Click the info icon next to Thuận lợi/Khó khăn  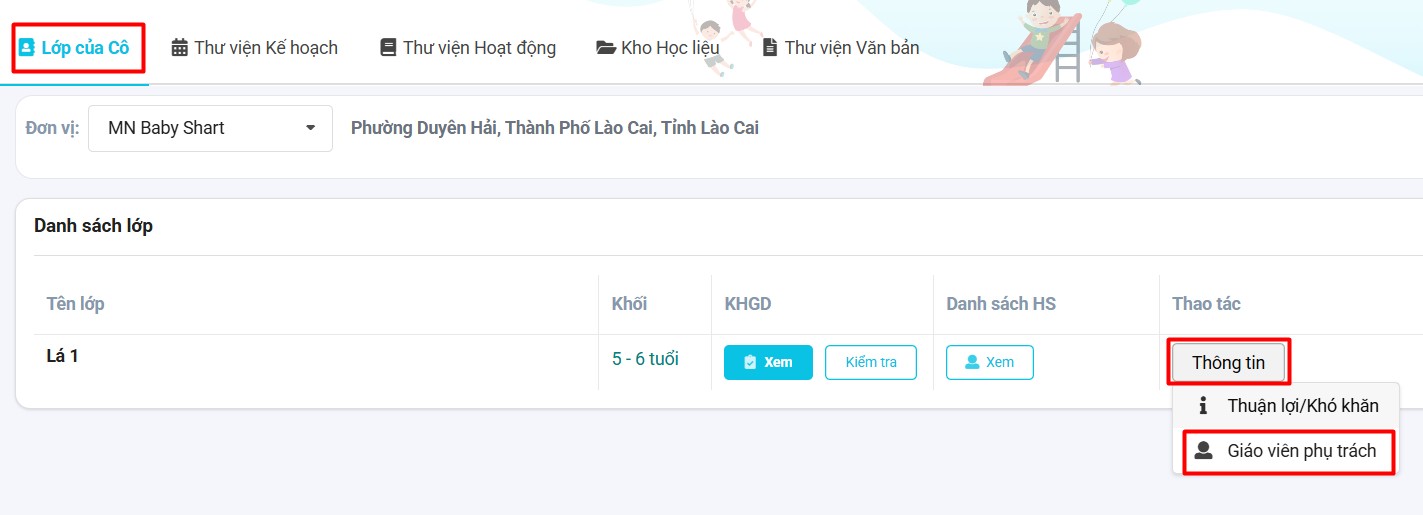tap(1203, 405)
